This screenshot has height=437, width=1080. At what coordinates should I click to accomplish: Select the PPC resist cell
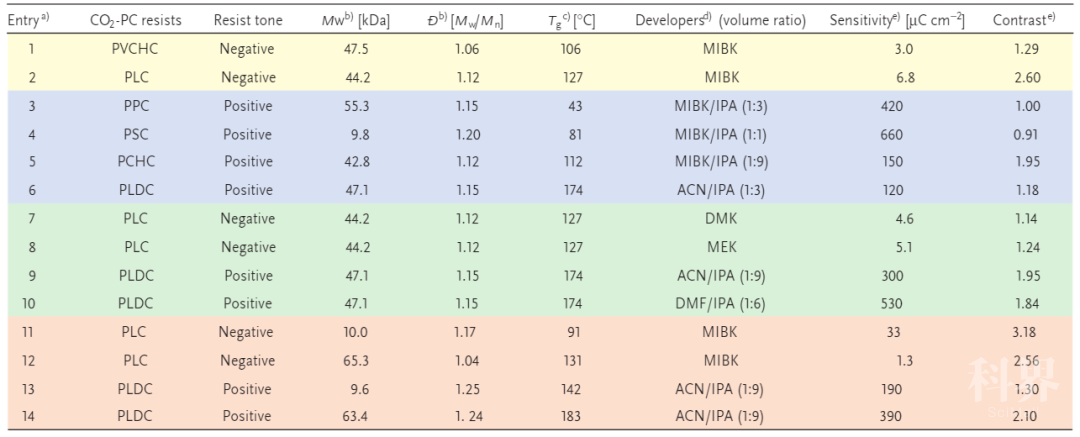pyautogui.click(x=135, y=106)
